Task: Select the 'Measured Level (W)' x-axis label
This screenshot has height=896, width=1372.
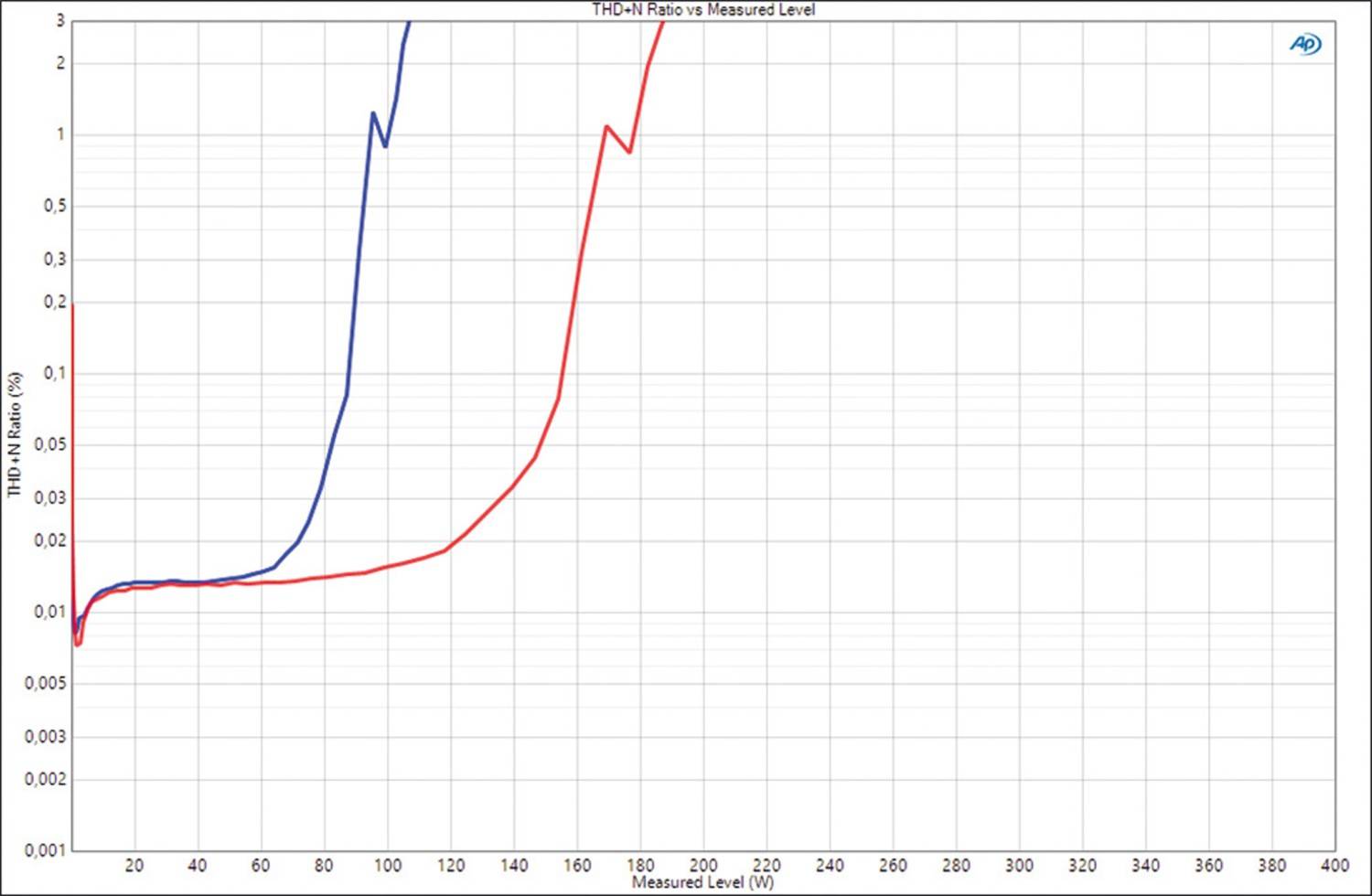Action: click(x=702, y=882)
